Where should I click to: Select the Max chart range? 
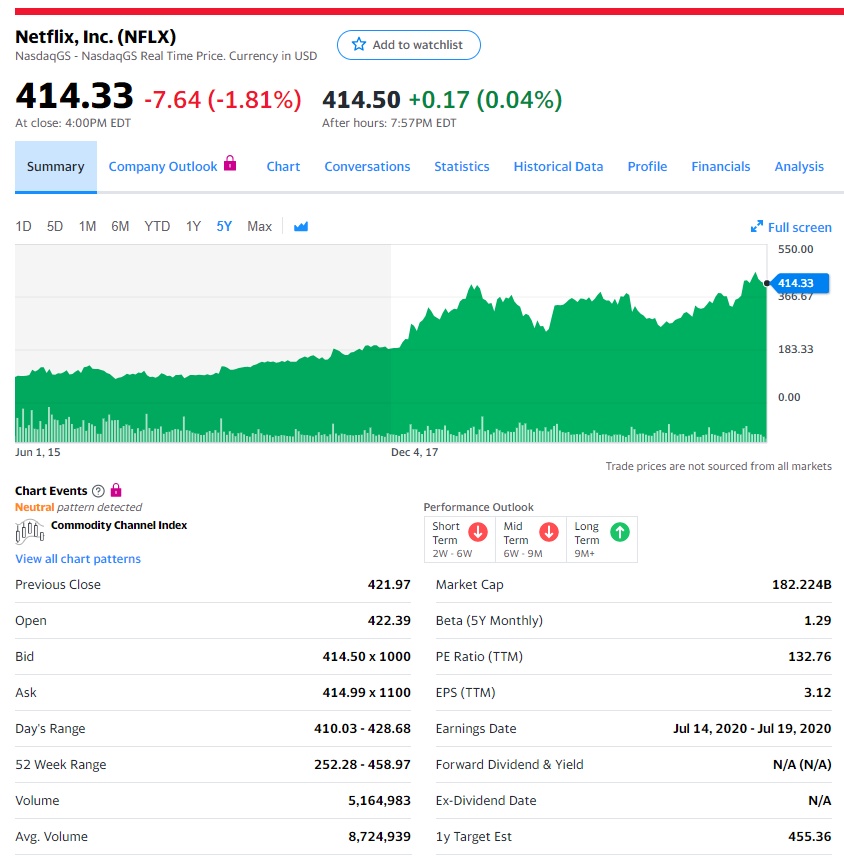pyautogui.click(x=259, y=226)
